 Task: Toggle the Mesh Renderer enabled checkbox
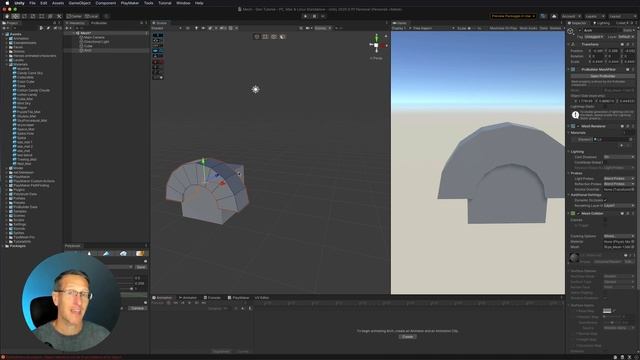pyautogui.click(x=578, y=127)
